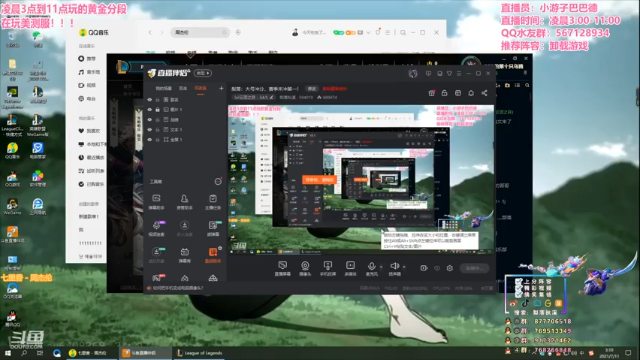640x360 pixels.
Task: Lock the 文本 1 layer
Action: 158,129
